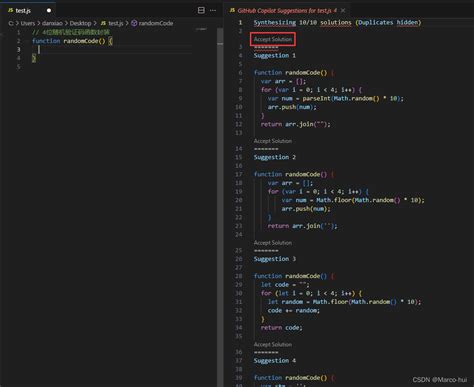Click the JS file icon on the test.js tab

[10, 10]
